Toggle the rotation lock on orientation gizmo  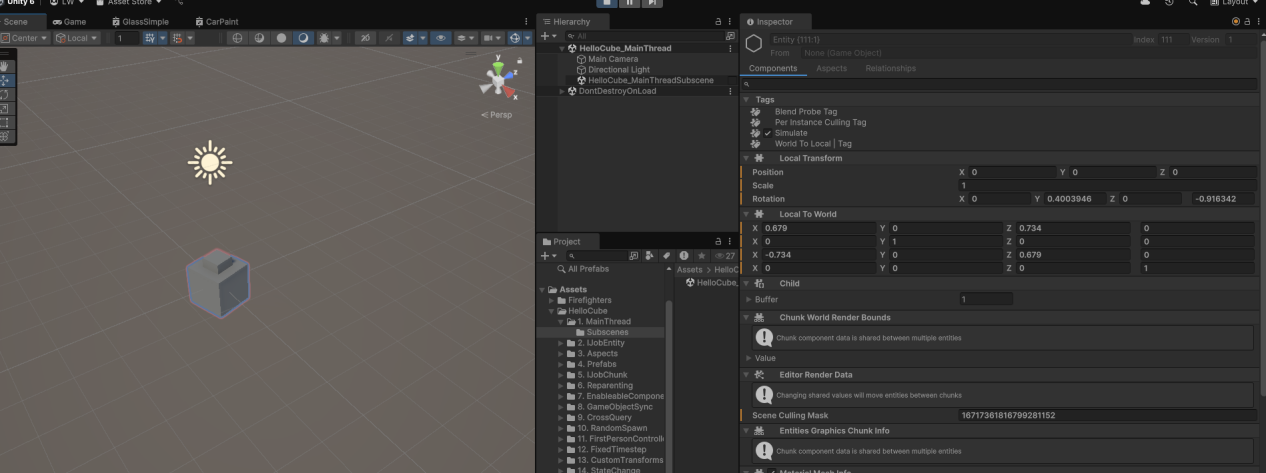click(520, 63)
